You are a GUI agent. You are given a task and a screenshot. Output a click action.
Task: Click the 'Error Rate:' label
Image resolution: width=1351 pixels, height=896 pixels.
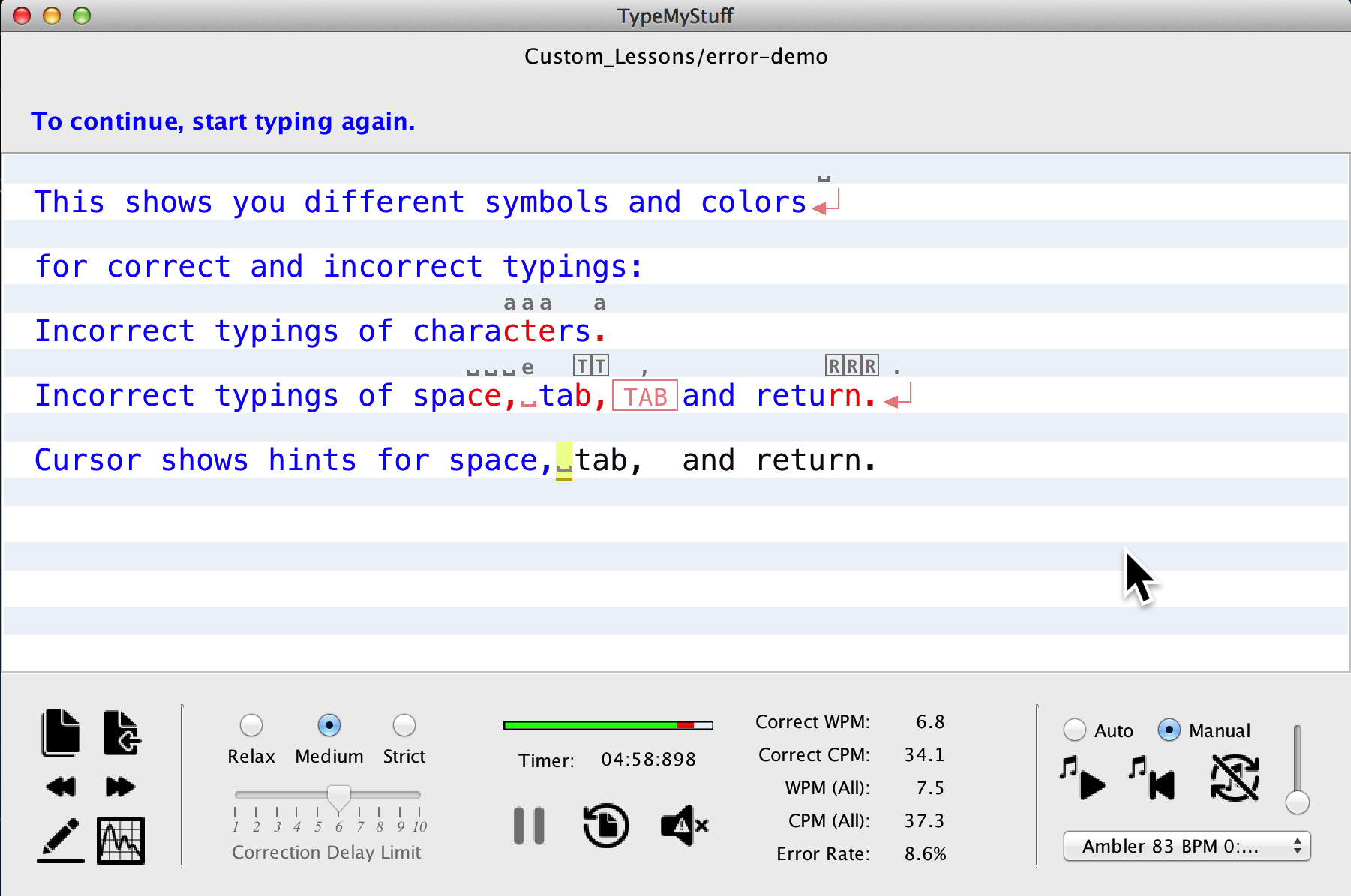823,853
